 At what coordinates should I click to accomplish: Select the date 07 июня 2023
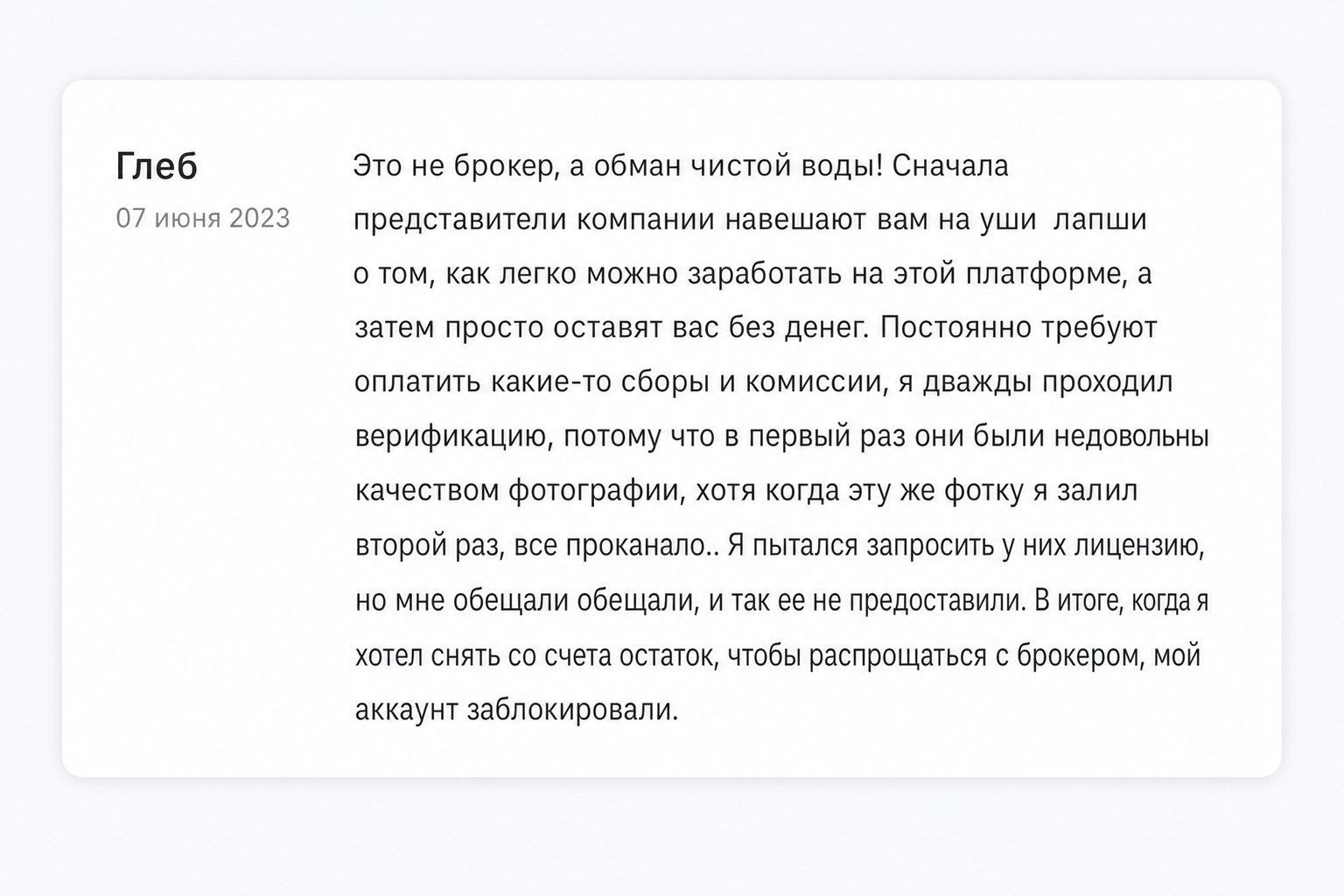pyautogui.click(x=203, y=218)
